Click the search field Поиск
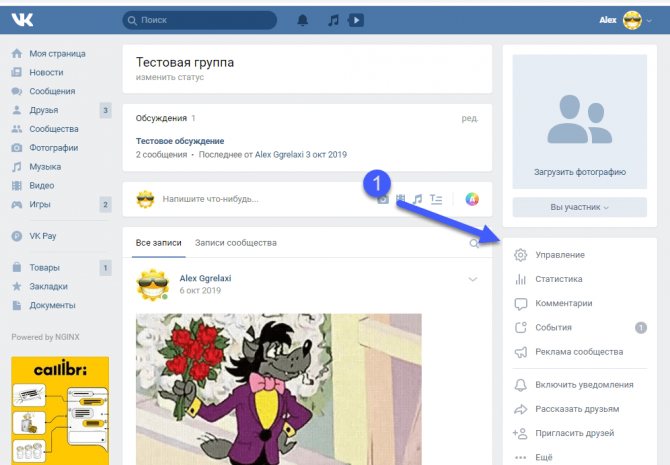The height and width of the screenshot is (465, 670). pos(200,20)
